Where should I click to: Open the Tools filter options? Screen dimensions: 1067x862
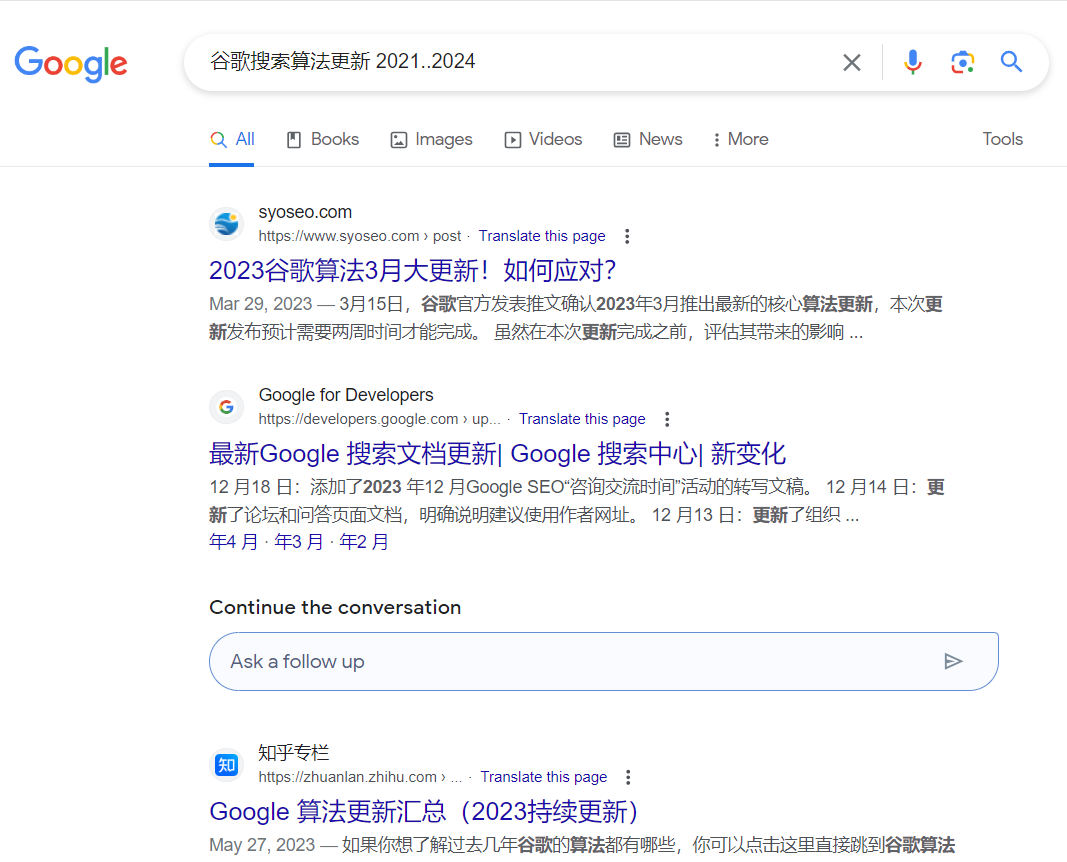pyautogui.click(x=1002, y=139)
